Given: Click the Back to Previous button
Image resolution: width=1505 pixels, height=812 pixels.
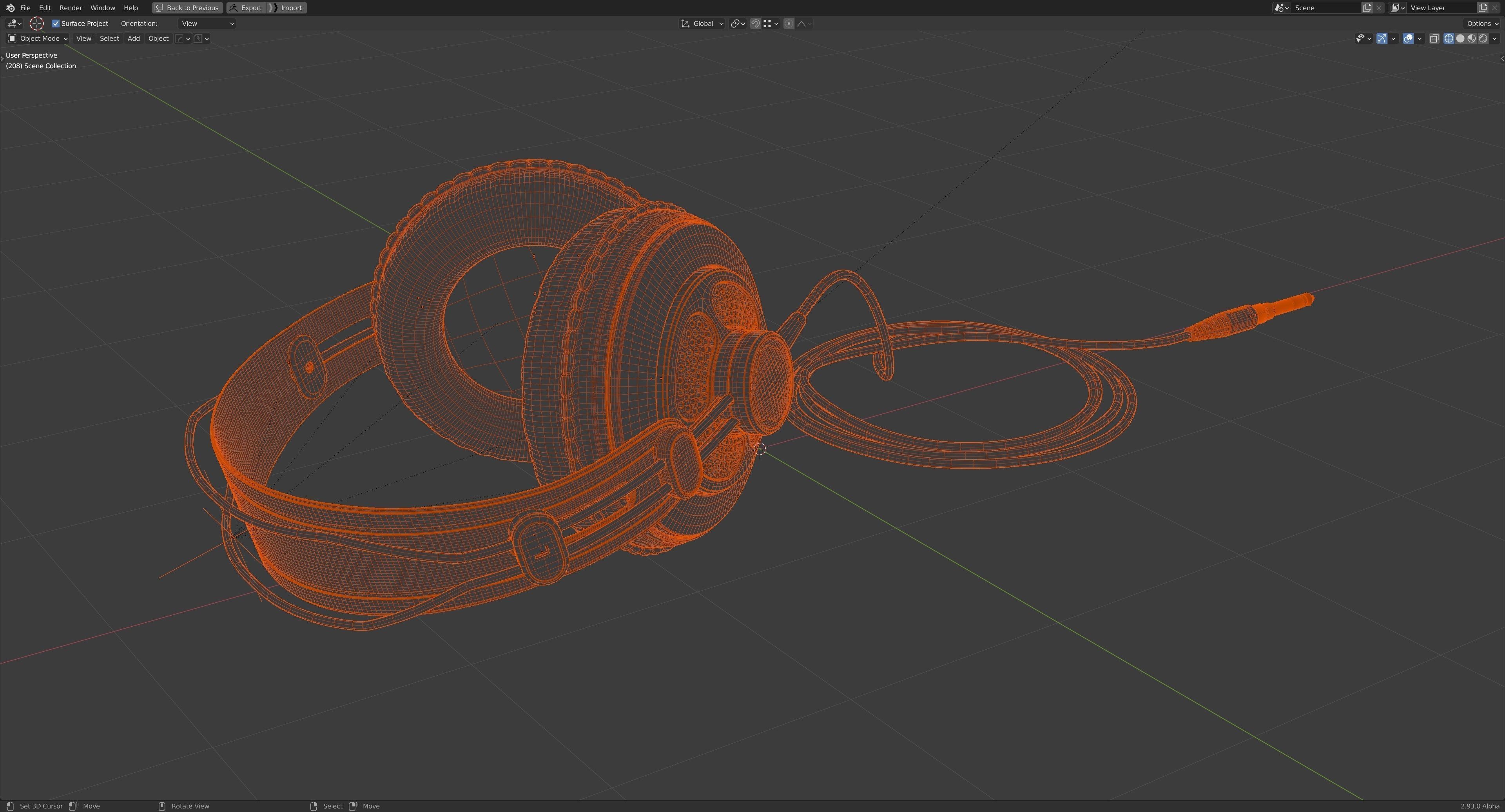Looking at the screenshot, I should click(187, 7).
